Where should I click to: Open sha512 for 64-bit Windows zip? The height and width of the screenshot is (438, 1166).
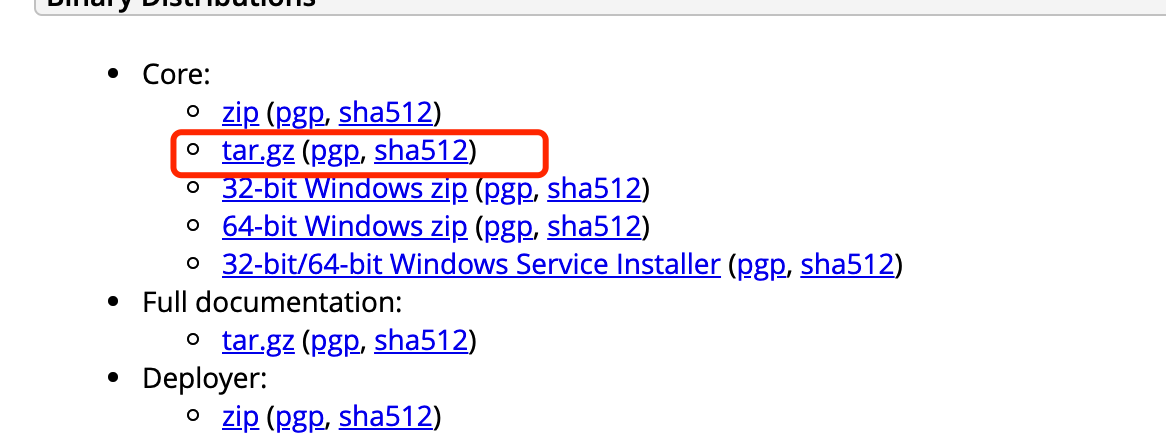coord(594,227)
